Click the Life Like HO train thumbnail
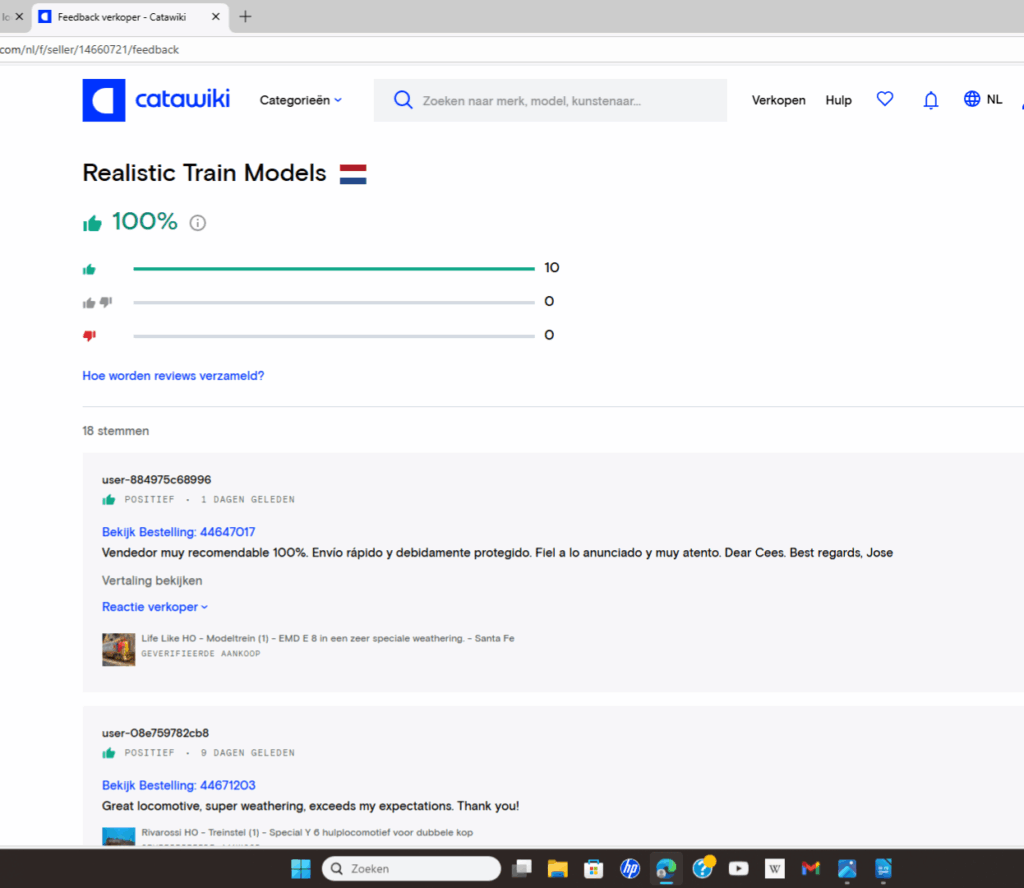The height and width of the screenshot is (888, 1024). pyautogui.click(x=118, y=649)
